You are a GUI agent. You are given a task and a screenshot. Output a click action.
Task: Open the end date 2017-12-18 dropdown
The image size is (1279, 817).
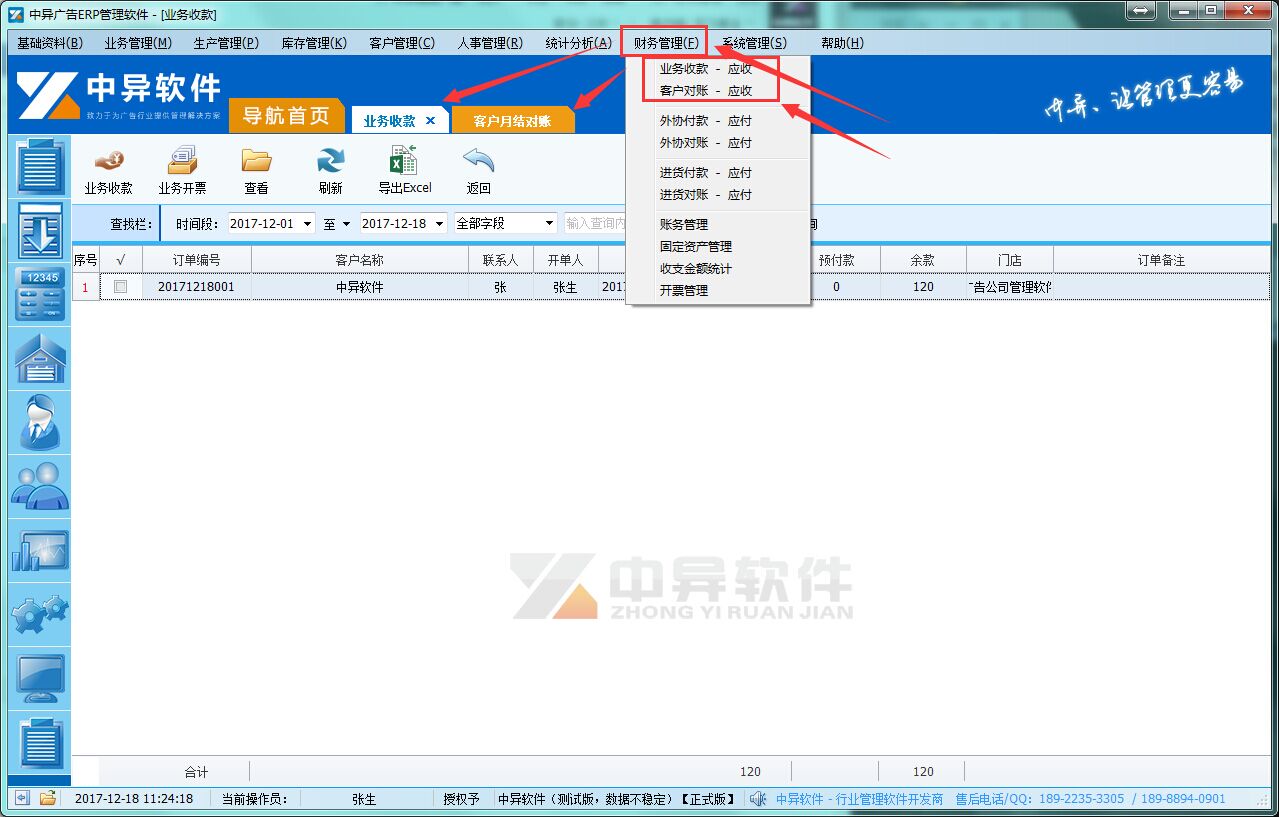click(x=439, y=224)
